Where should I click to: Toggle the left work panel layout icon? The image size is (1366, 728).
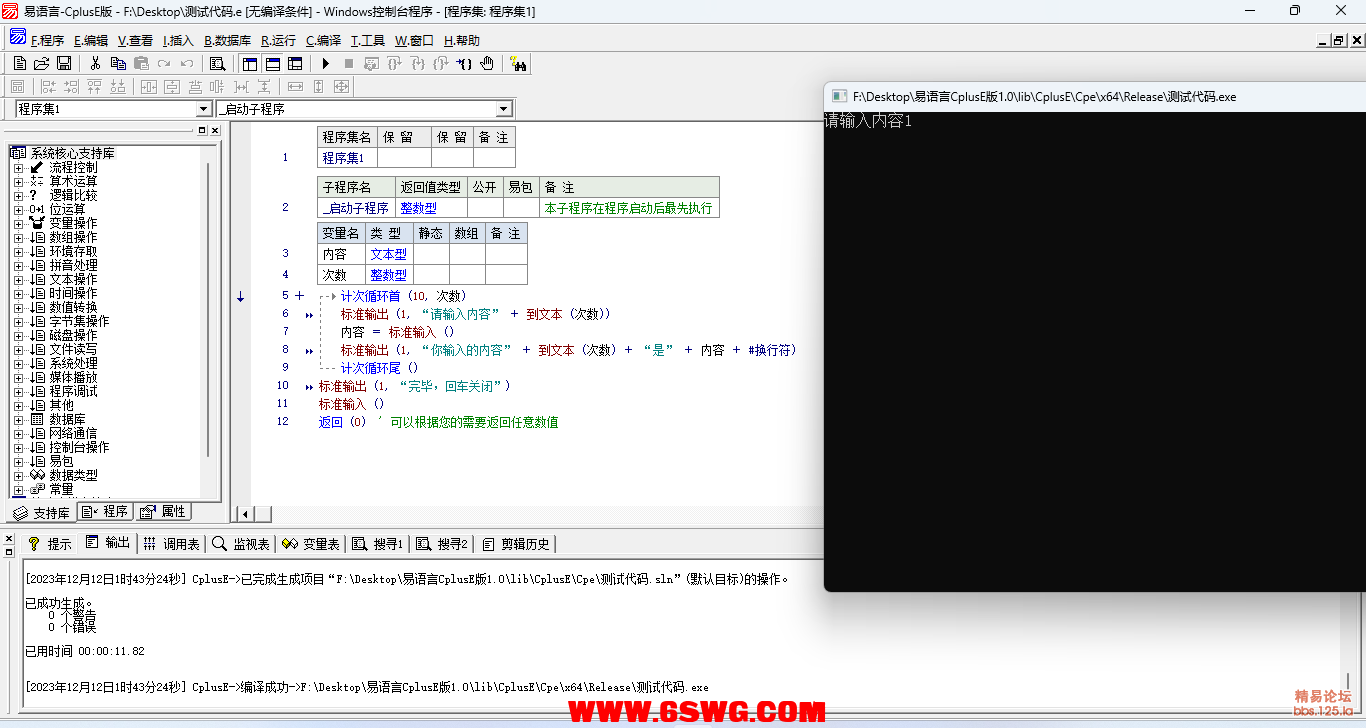click(x=249, y=63)
